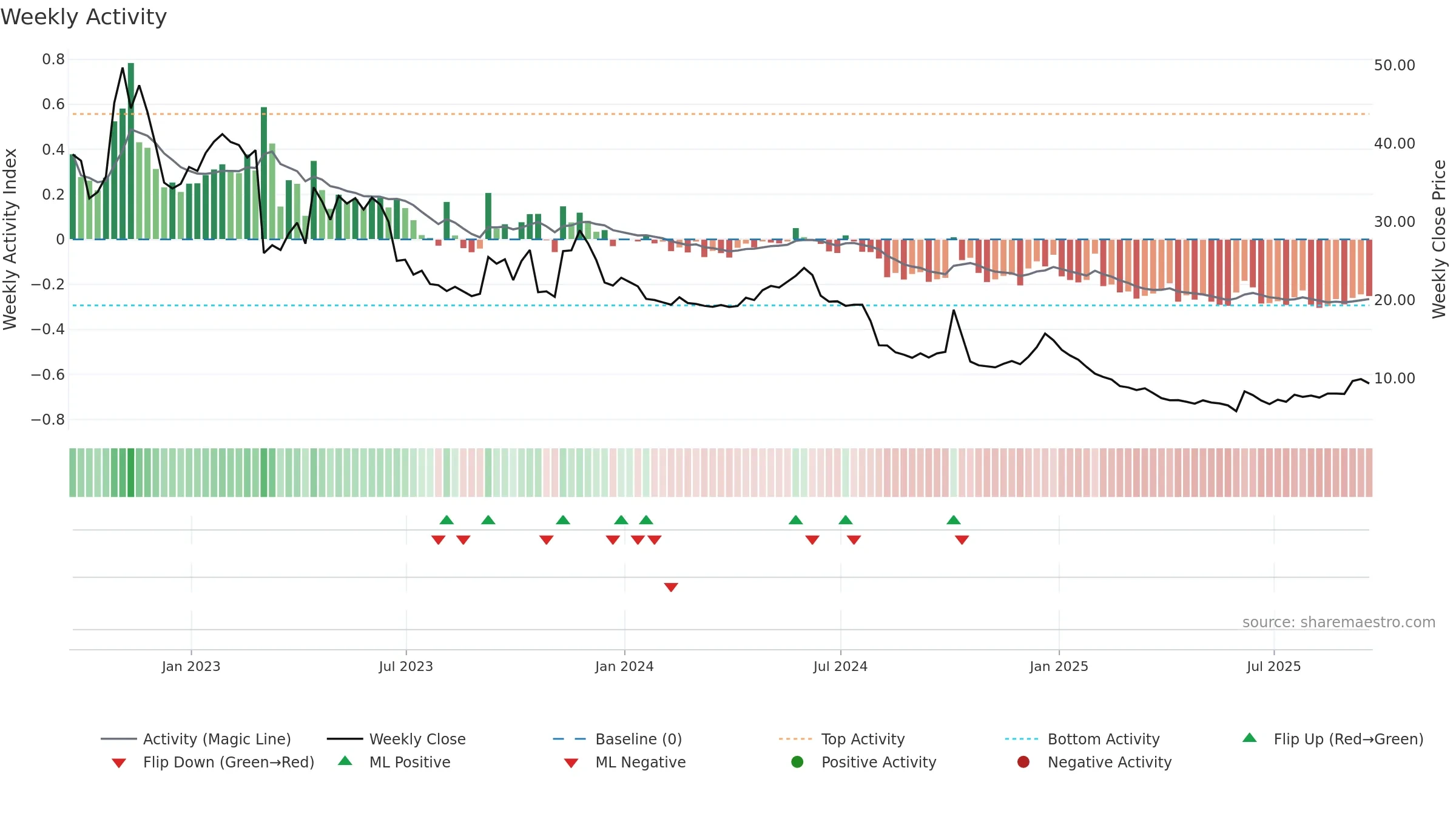Screen dimensions: 1456x819
Task: Click the Flip Up marker just before Jul 2024
Action: [796, 520]
